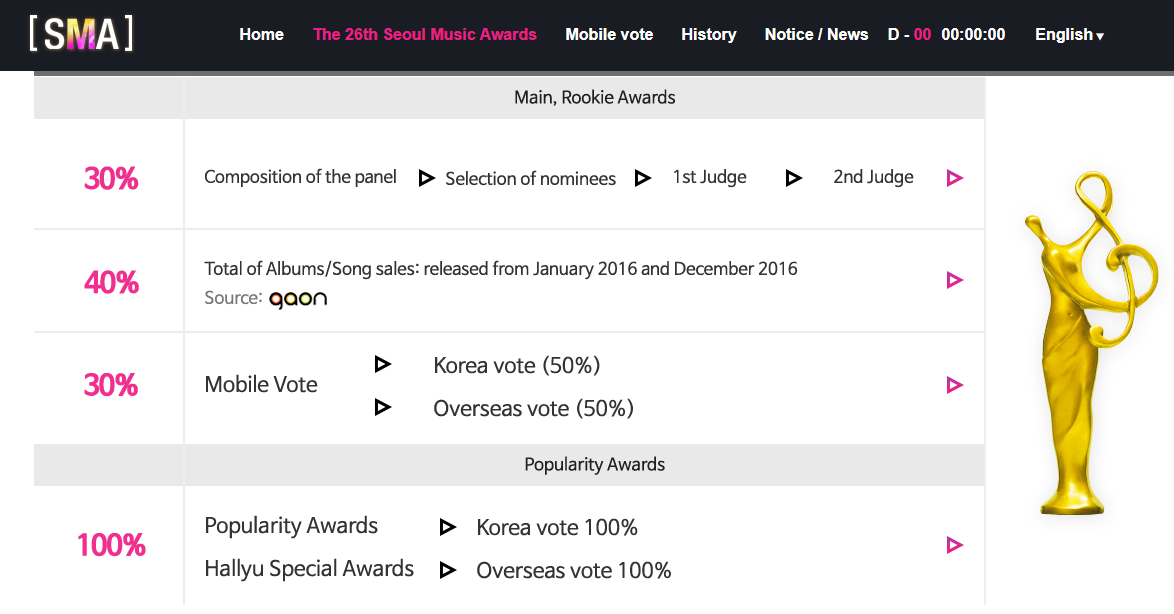Click the Home navigation link
The height and width of the screenshot is (614, 1174).
261,33
